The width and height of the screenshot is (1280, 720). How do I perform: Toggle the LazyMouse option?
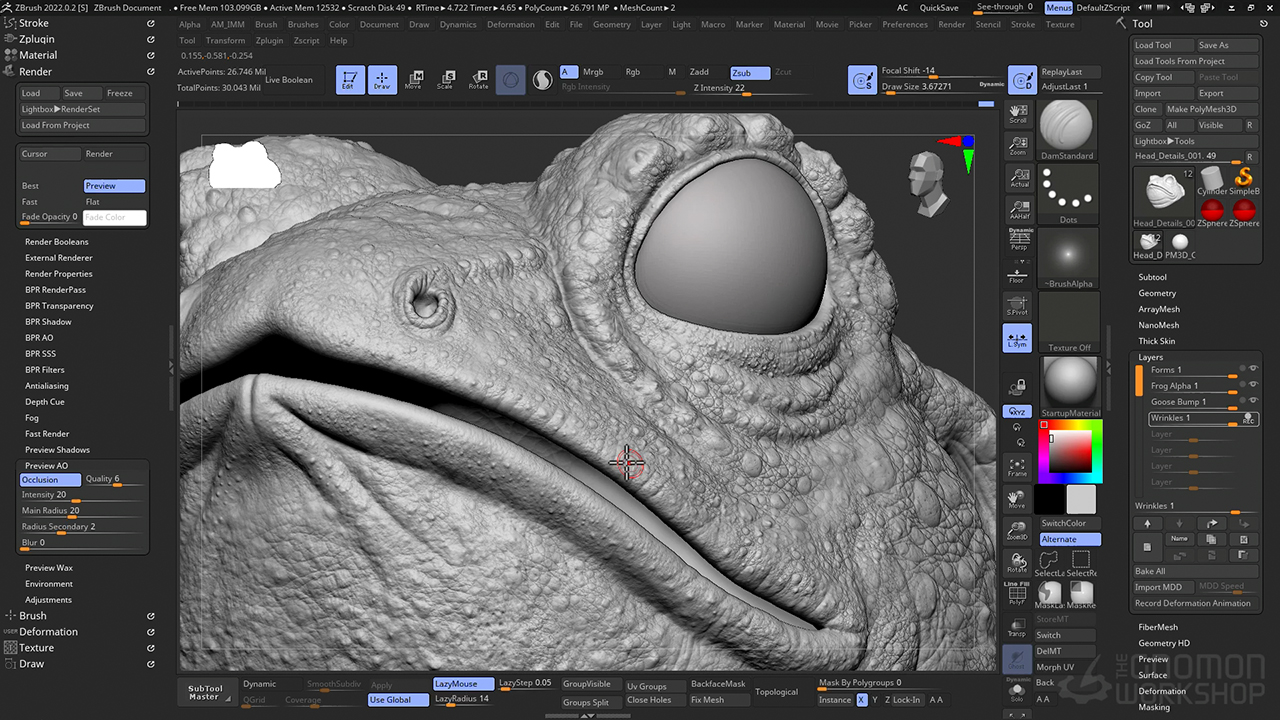462,684
